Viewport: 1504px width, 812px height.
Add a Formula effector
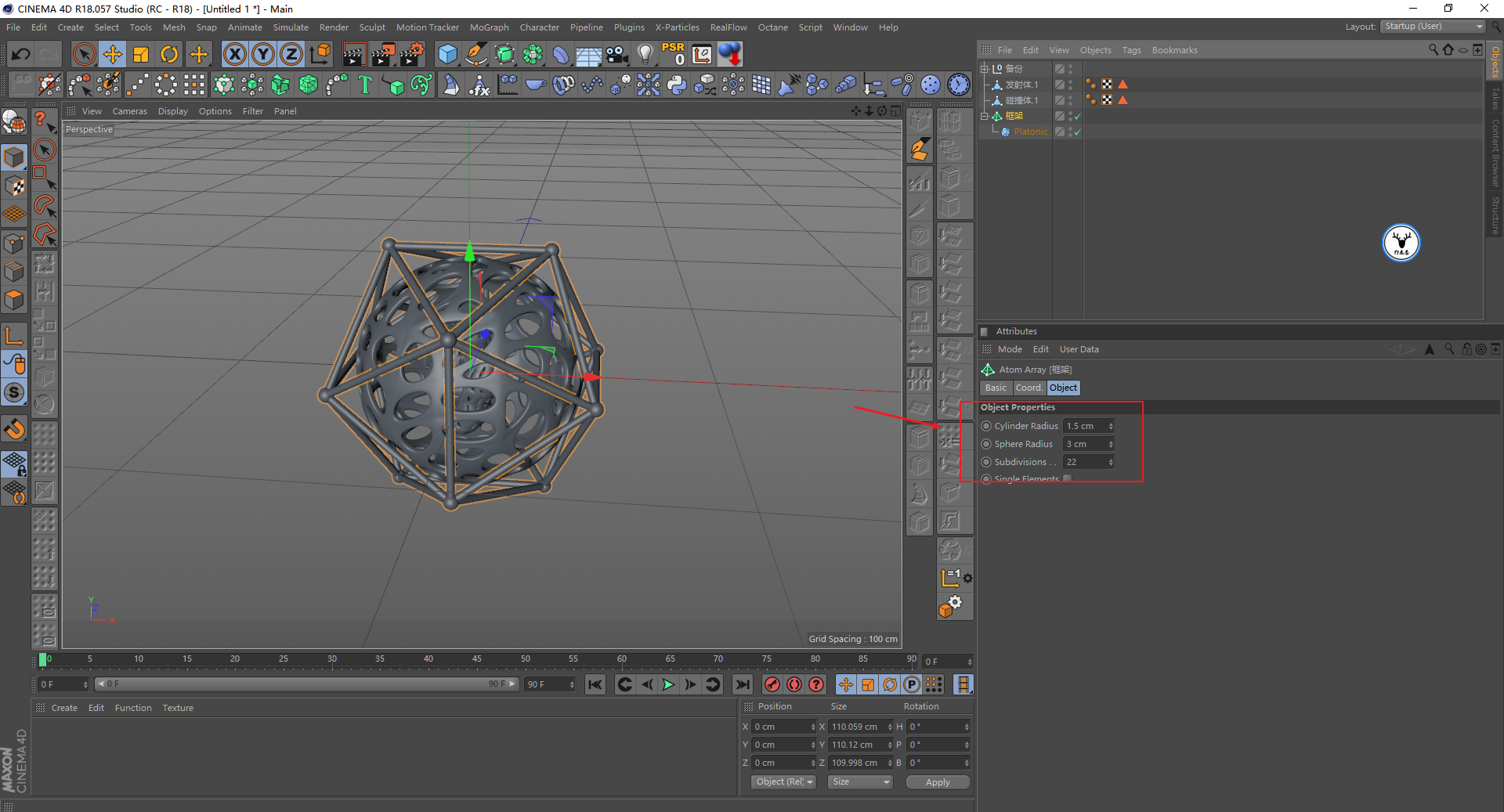[x=479, y=85]
